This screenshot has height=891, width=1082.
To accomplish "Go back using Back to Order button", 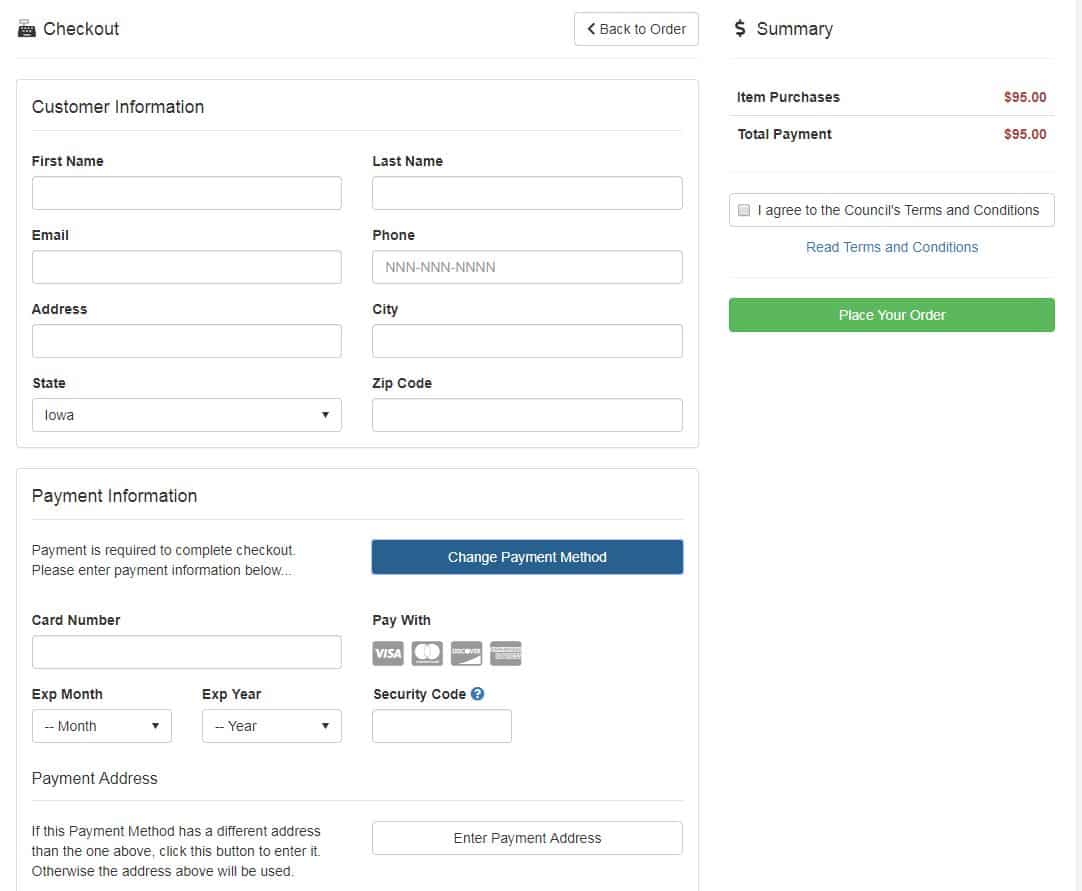I will (636, 29).
